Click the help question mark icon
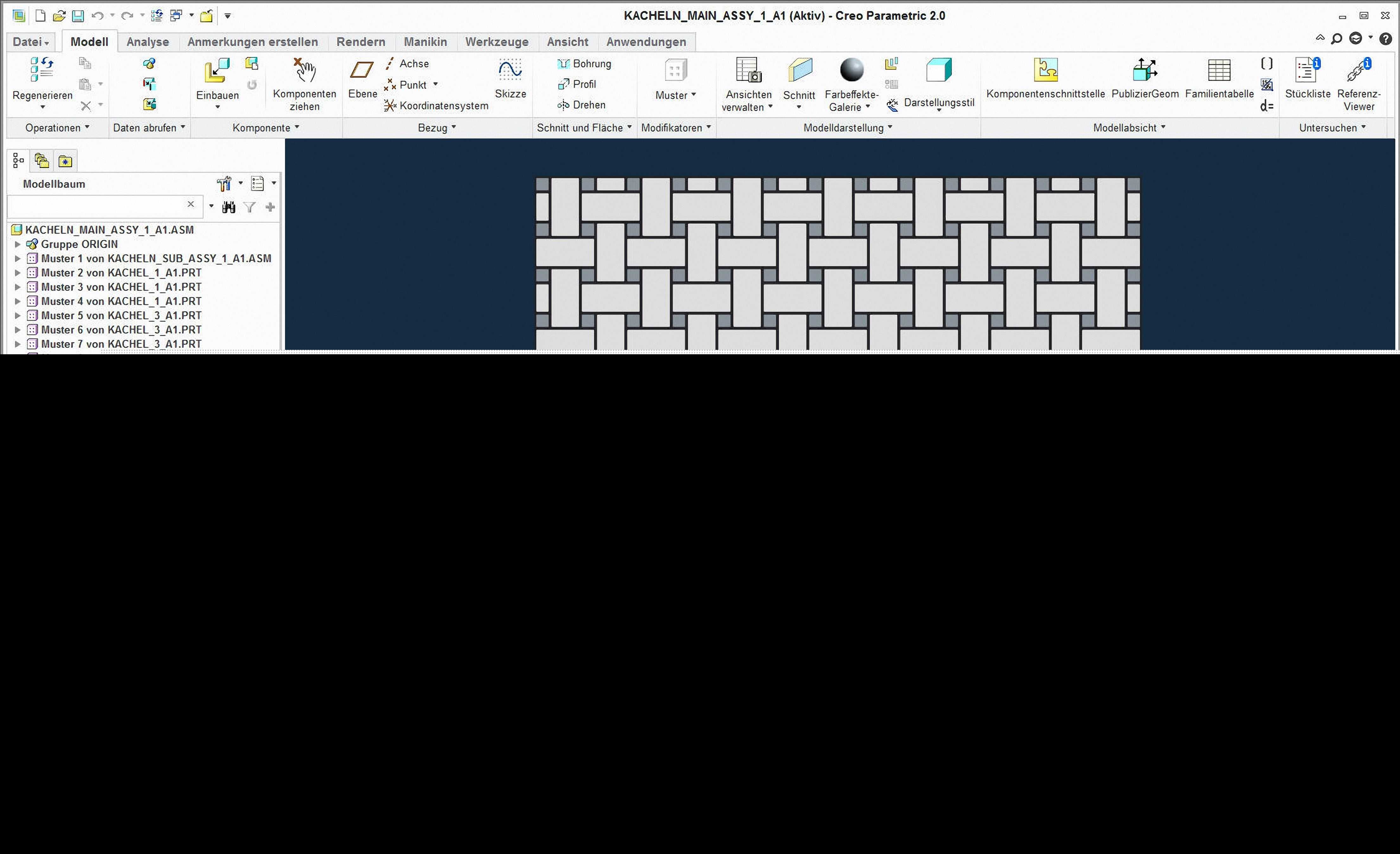The width and height of the screenshot is (1400, 854). pos(1386,39)
